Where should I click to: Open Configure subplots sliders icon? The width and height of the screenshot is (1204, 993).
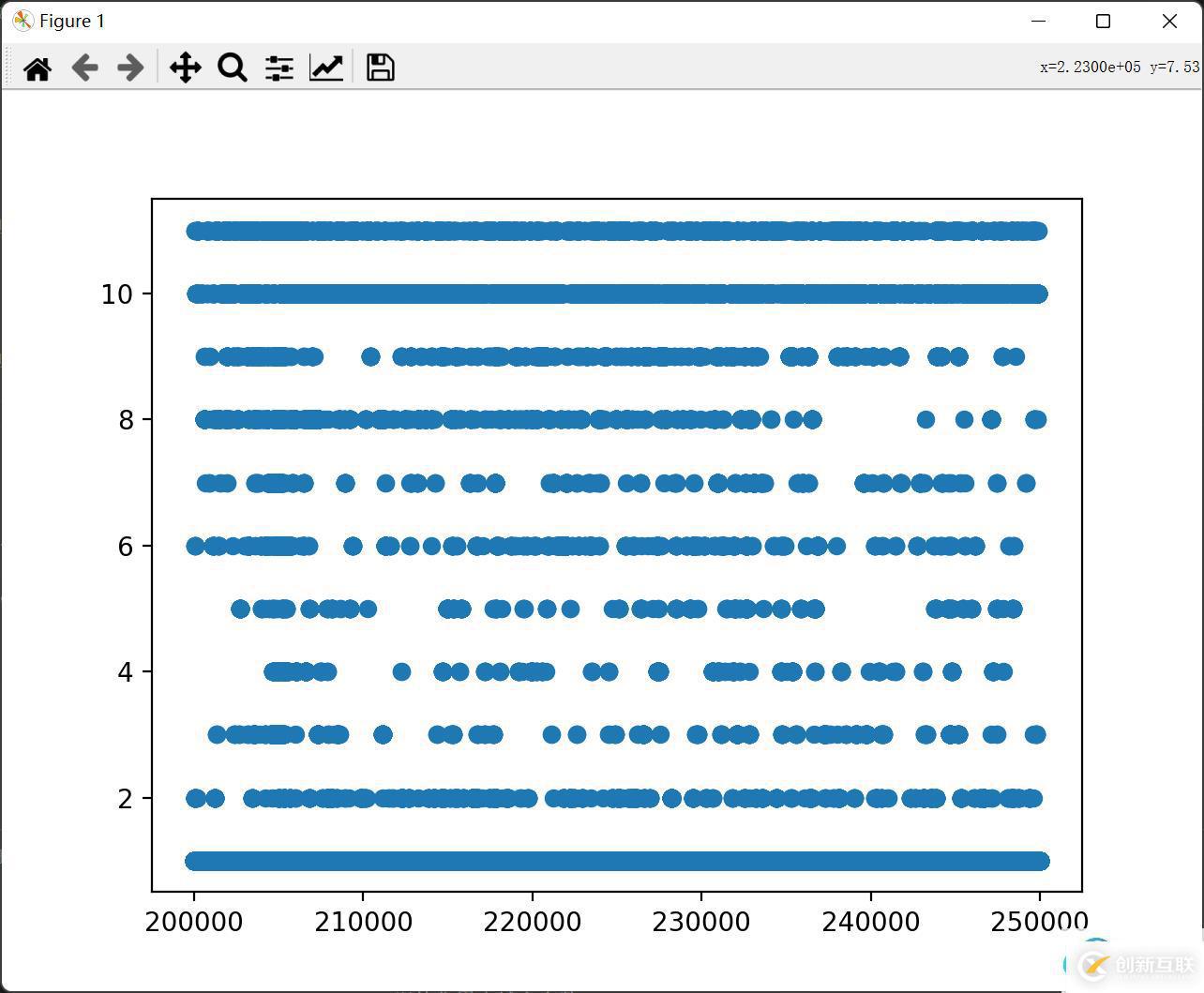pos(278,68)
